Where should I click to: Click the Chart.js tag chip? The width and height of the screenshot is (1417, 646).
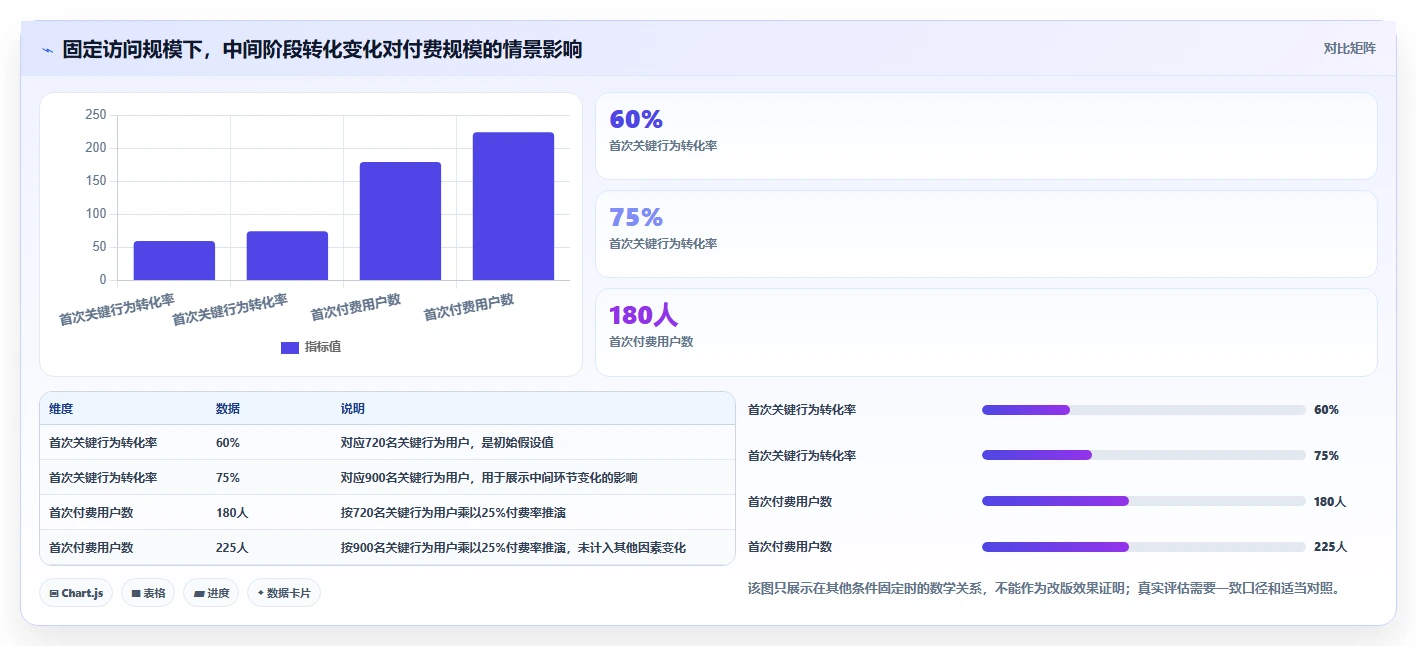[x=77, y=593]
